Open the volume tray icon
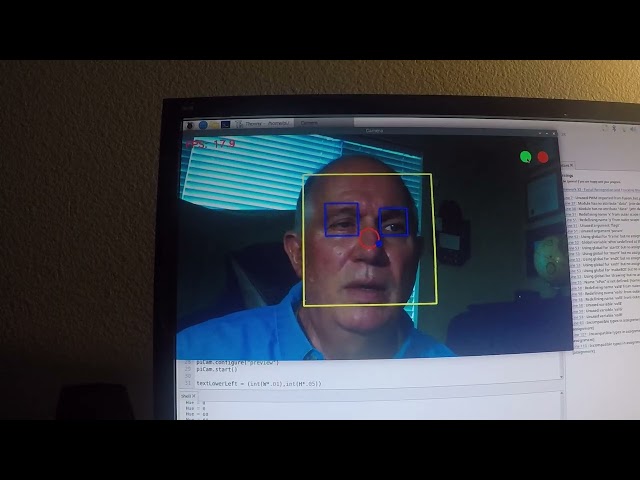The height and width of the screenshot is (480, 640). click(x=634, y=129)
